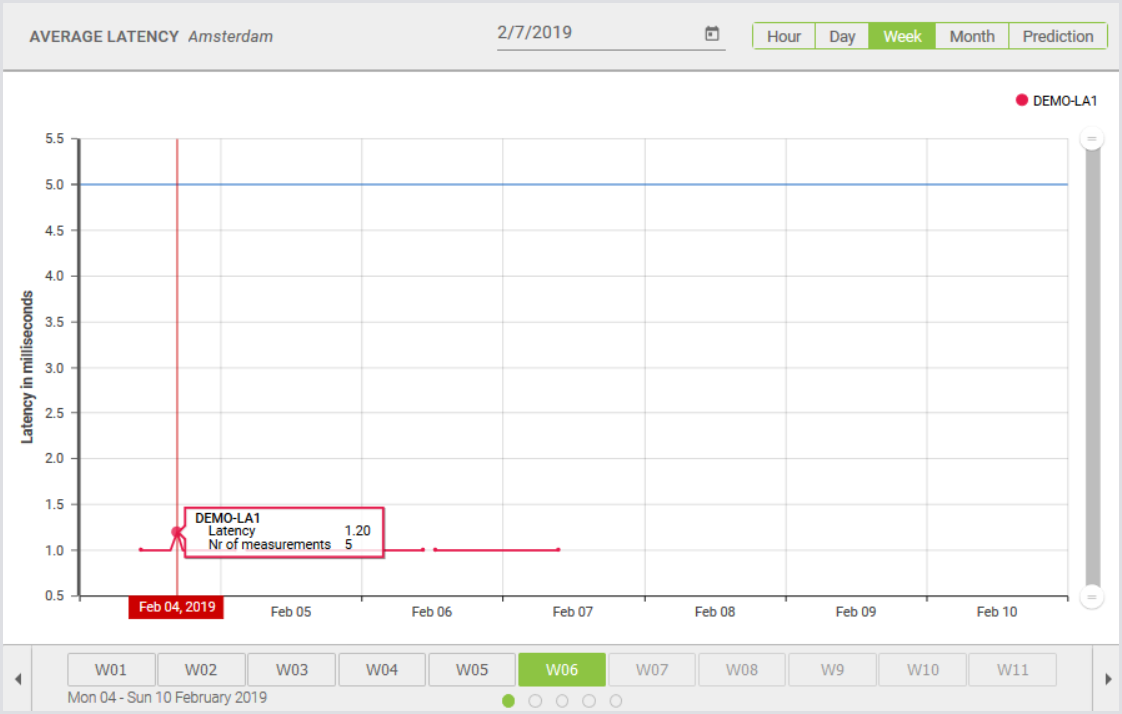Open the Prediction view
This screenshot has width=1122, height=714.
(x=1057, y=35)
